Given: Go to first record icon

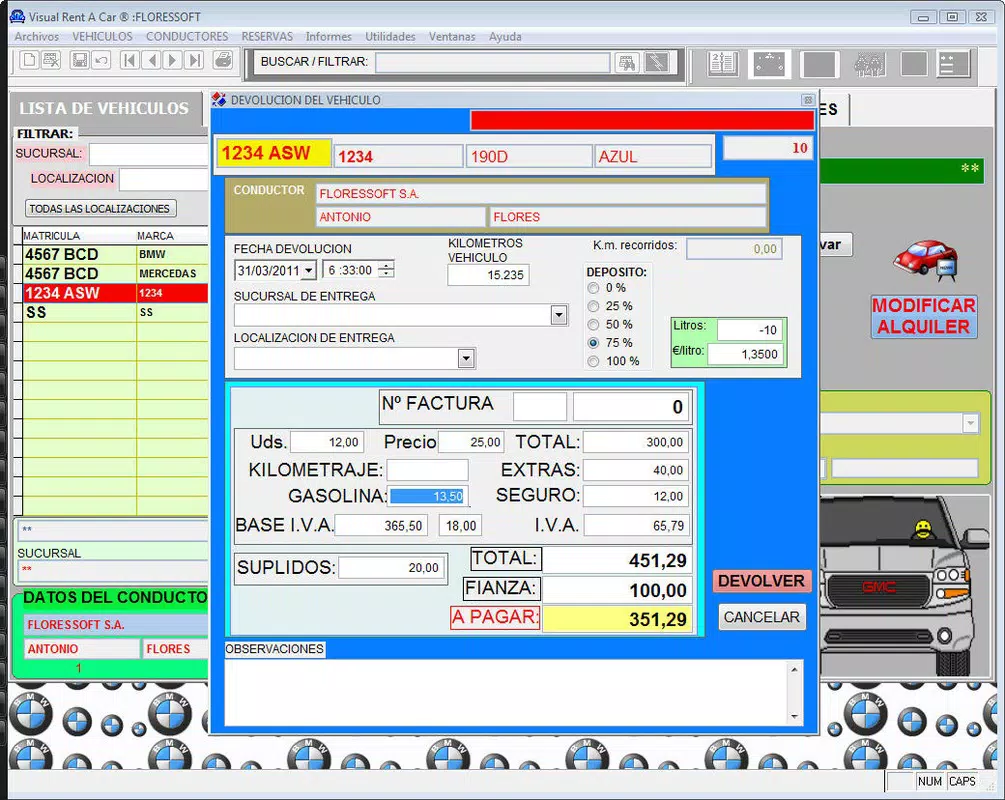Looking at the screenshot, I should (129, 61).
